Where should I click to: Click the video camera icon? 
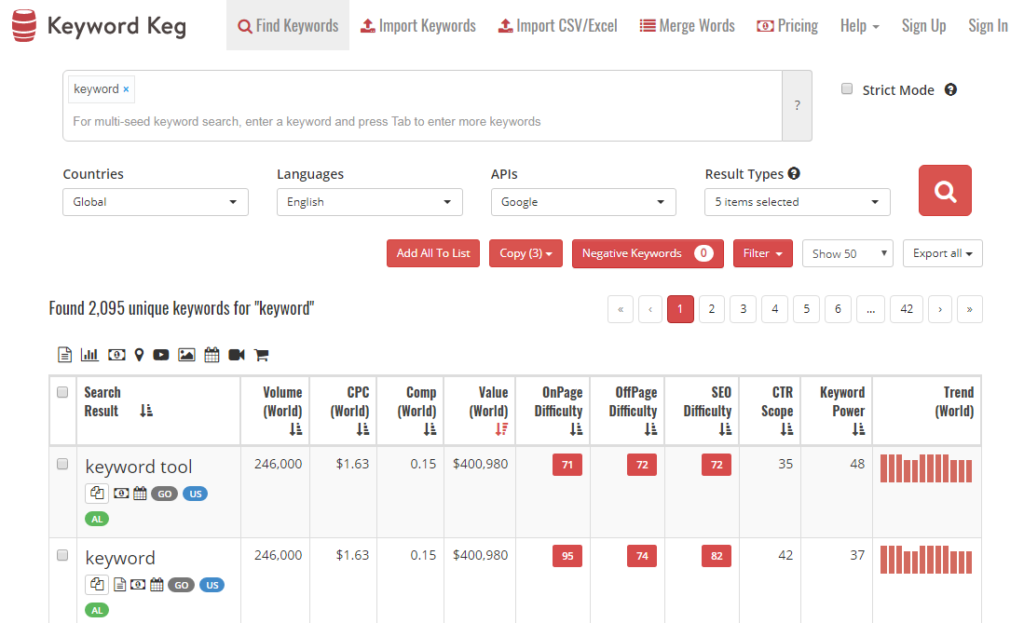236,355
